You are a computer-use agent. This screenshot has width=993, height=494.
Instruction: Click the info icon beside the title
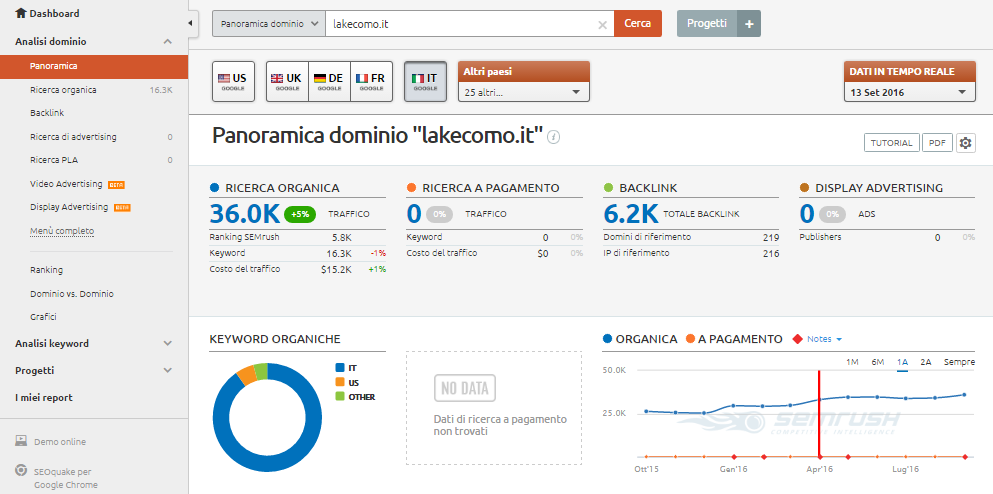(553, 137)
